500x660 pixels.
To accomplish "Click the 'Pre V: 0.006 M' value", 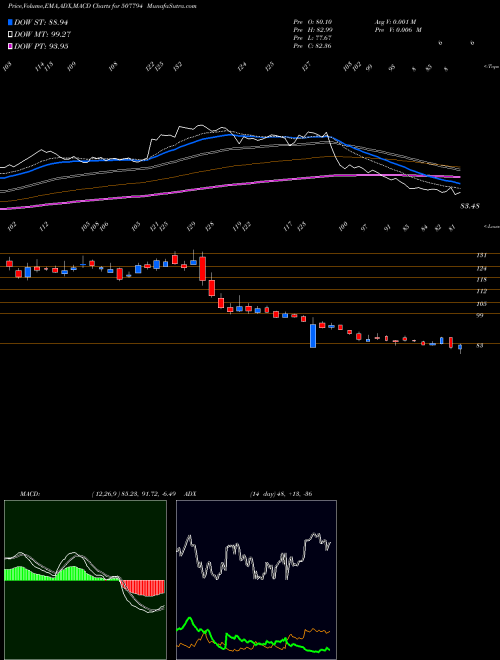I will [x=398, y=30].
